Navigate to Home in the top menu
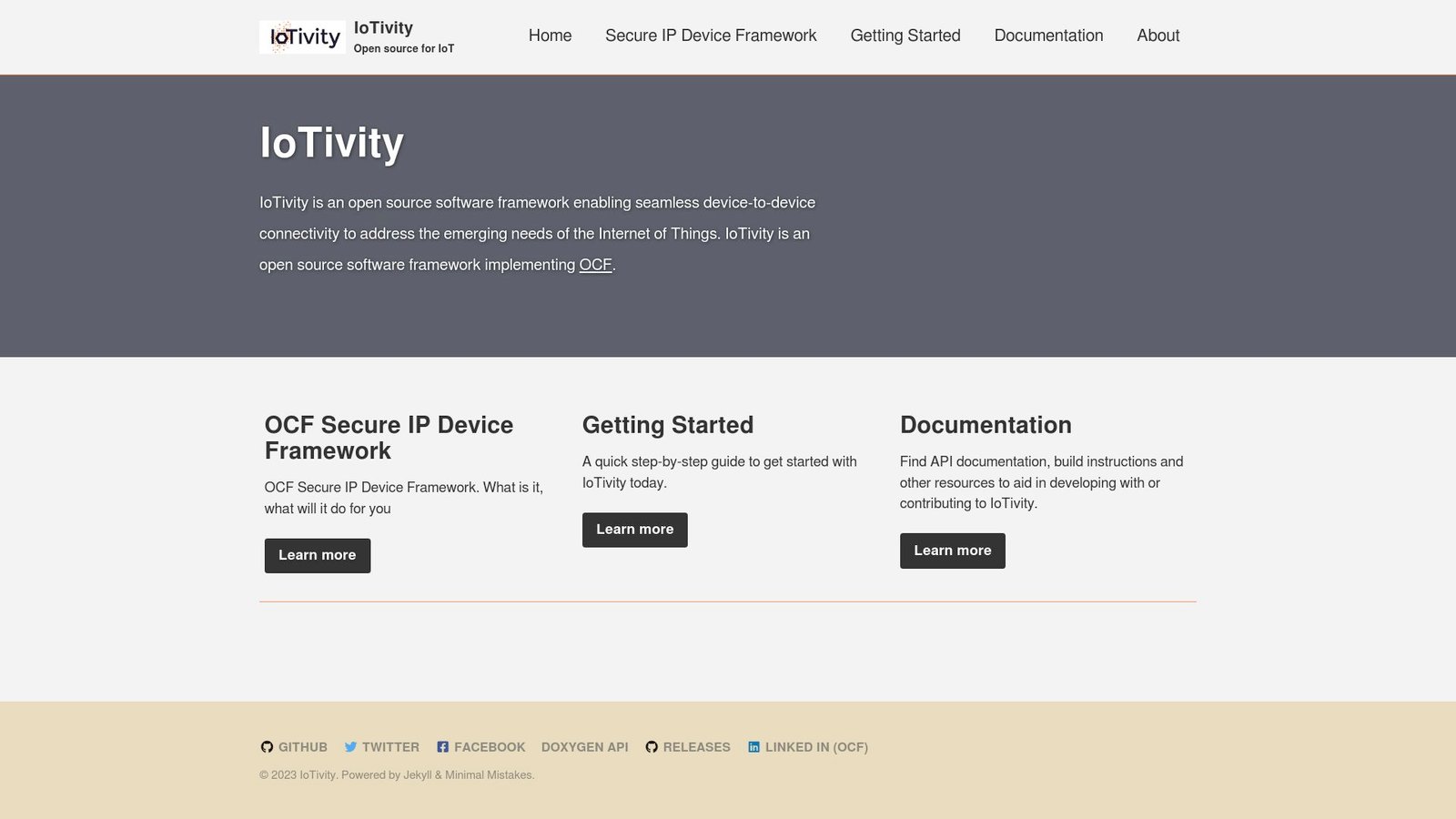1456x819 pixels. 550,35
